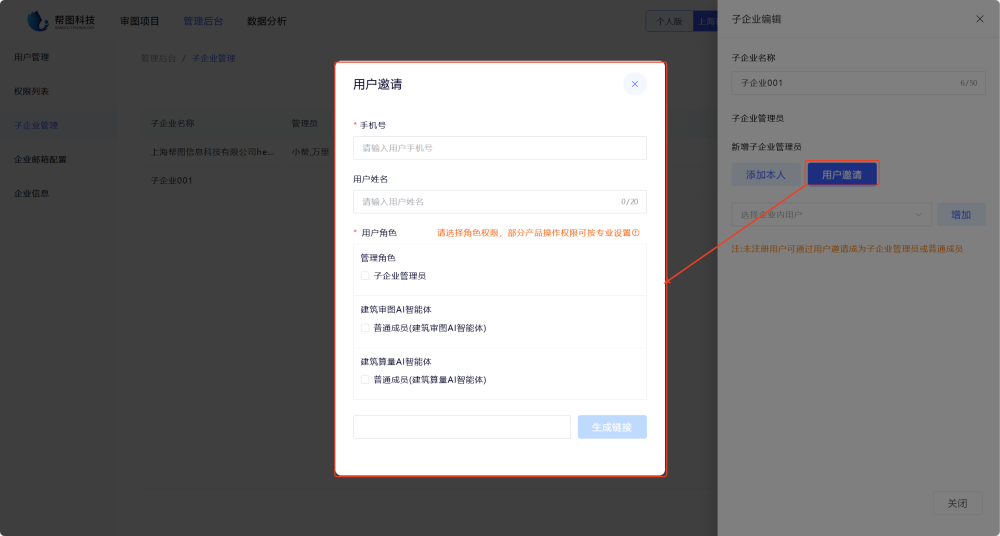Screen dimensions: 1000x536
Task: Close the 子企业编辑 side panel
Action: (979, 19)
